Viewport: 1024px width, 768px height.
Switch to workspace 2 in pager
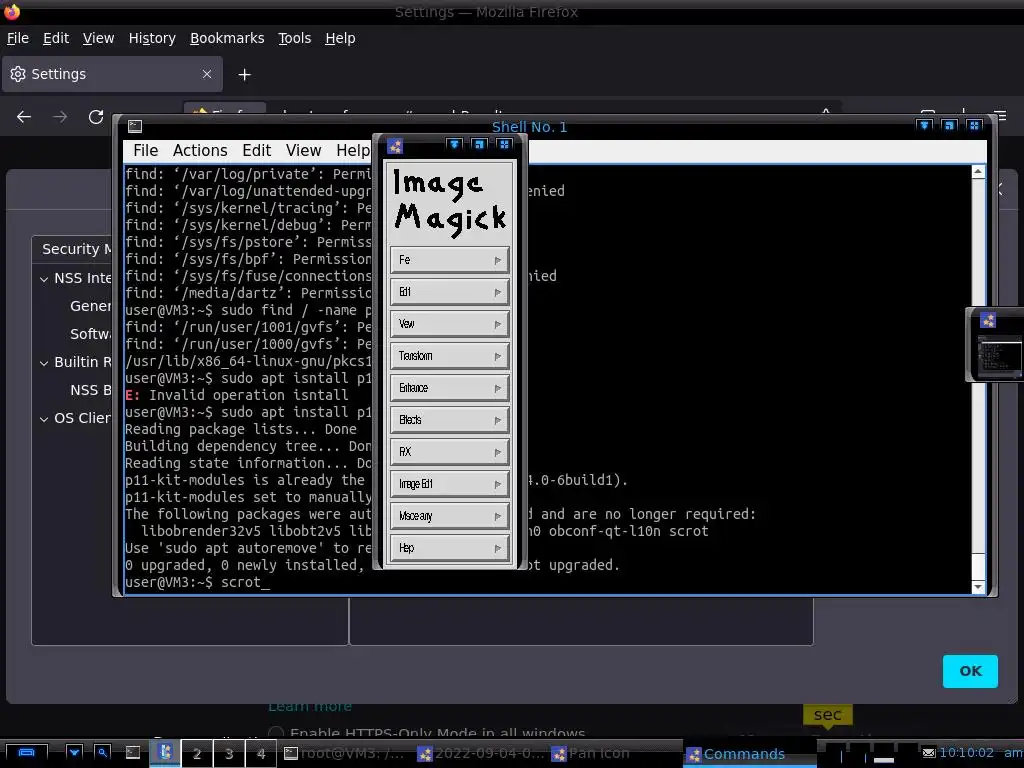197,754
